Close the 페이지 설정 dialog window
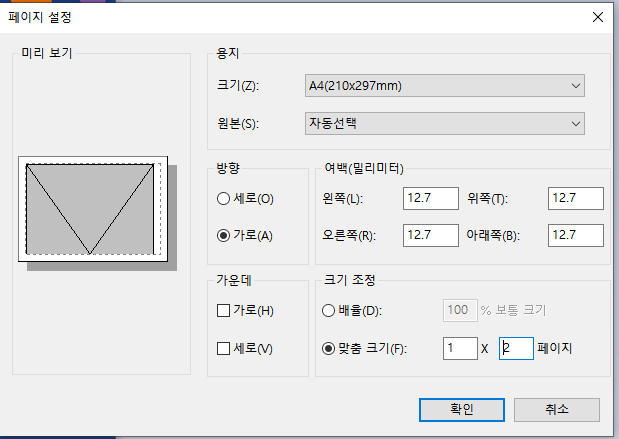 [x=598, y=17]
